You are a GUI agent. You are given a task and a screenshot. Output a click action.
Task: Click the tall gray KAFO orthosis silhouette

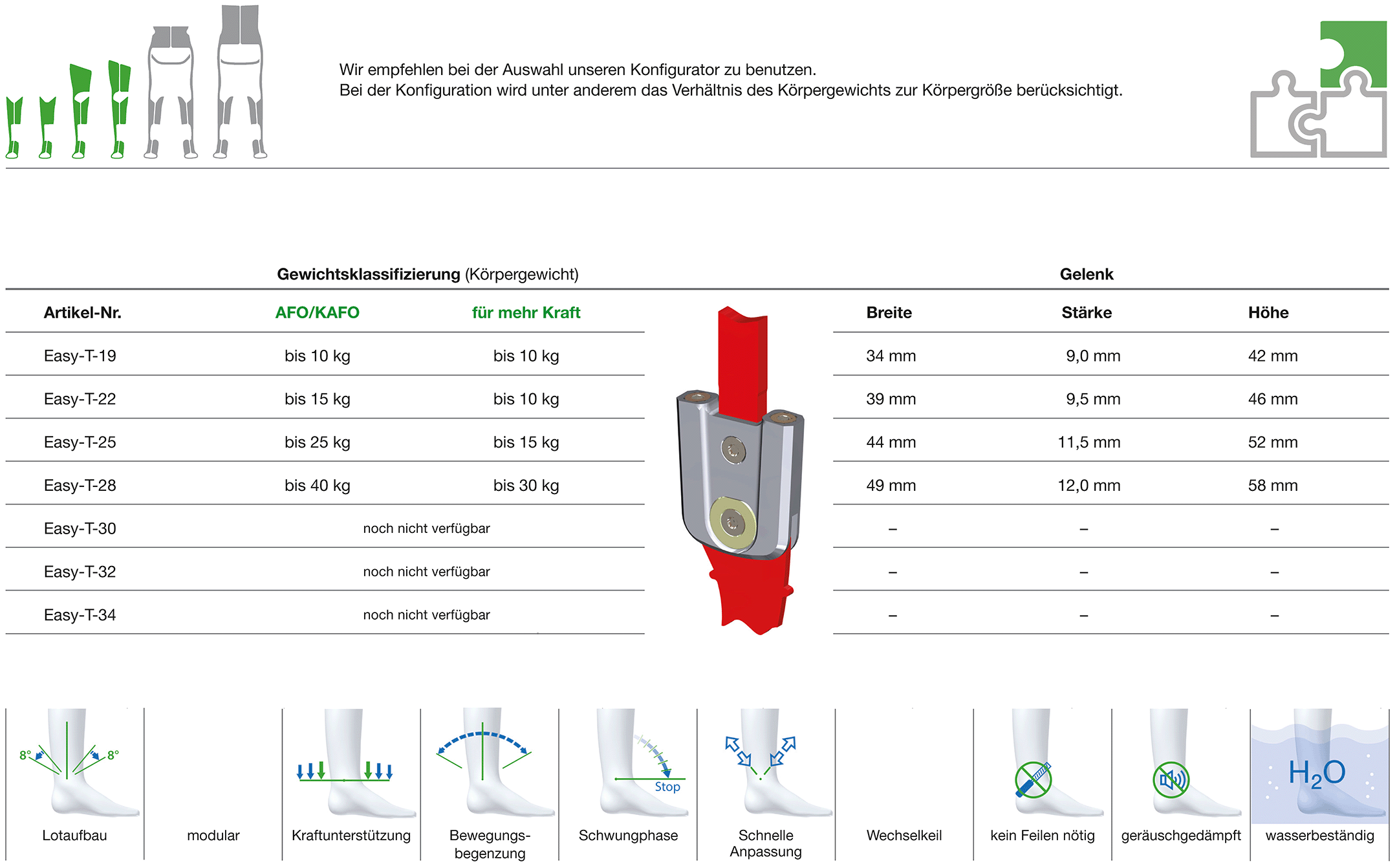click(240, 81)
